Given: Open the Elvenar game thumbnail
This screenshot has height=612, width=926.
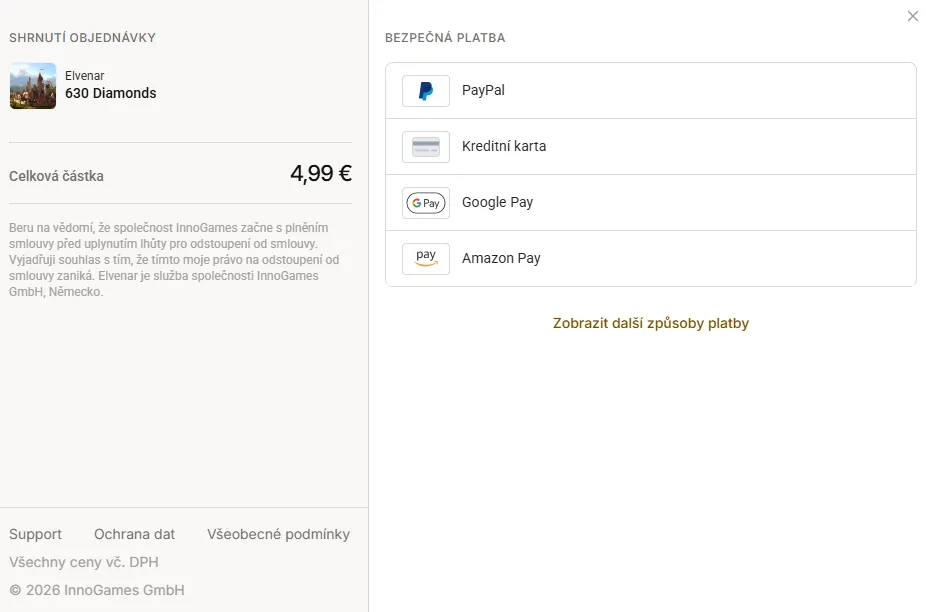Looking at the screenshot, I should pyautogui.click(x=33, y=86).
